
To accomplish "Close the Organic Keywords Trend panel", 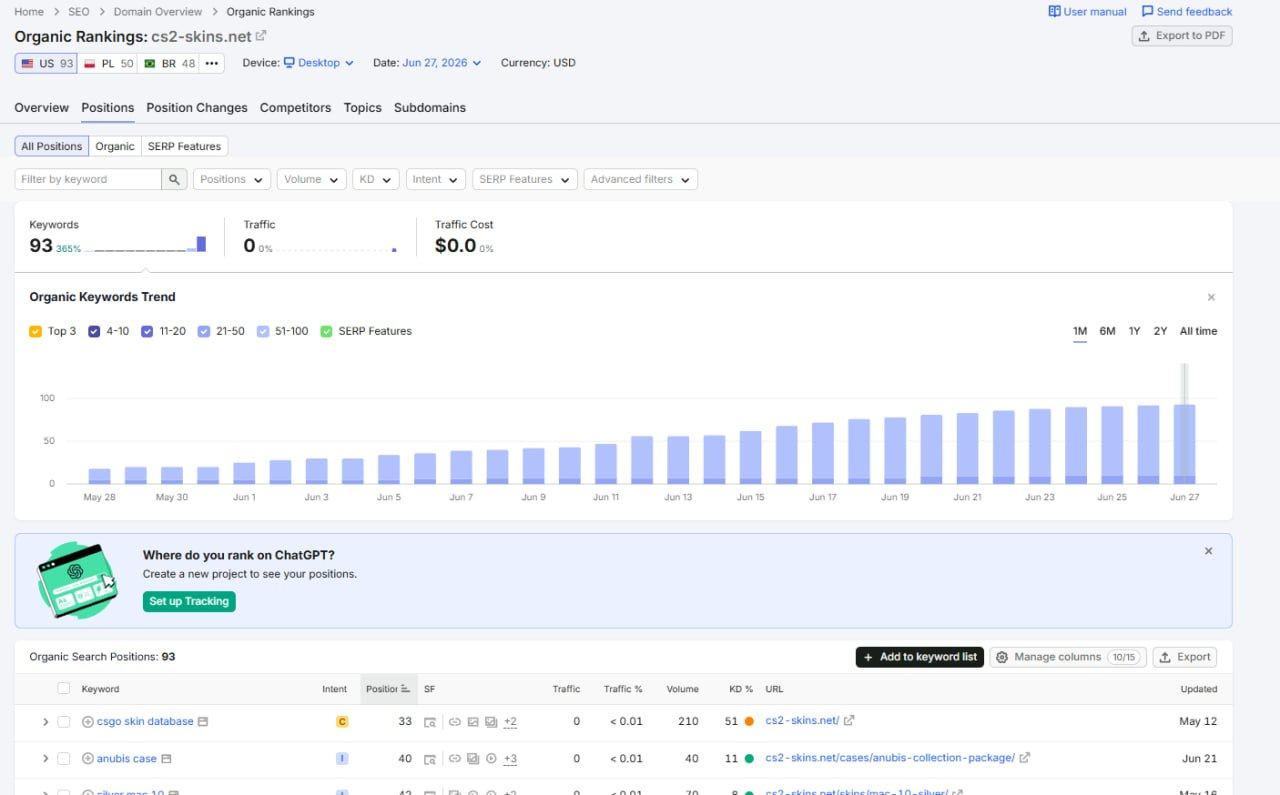I will click(1211, 297).
